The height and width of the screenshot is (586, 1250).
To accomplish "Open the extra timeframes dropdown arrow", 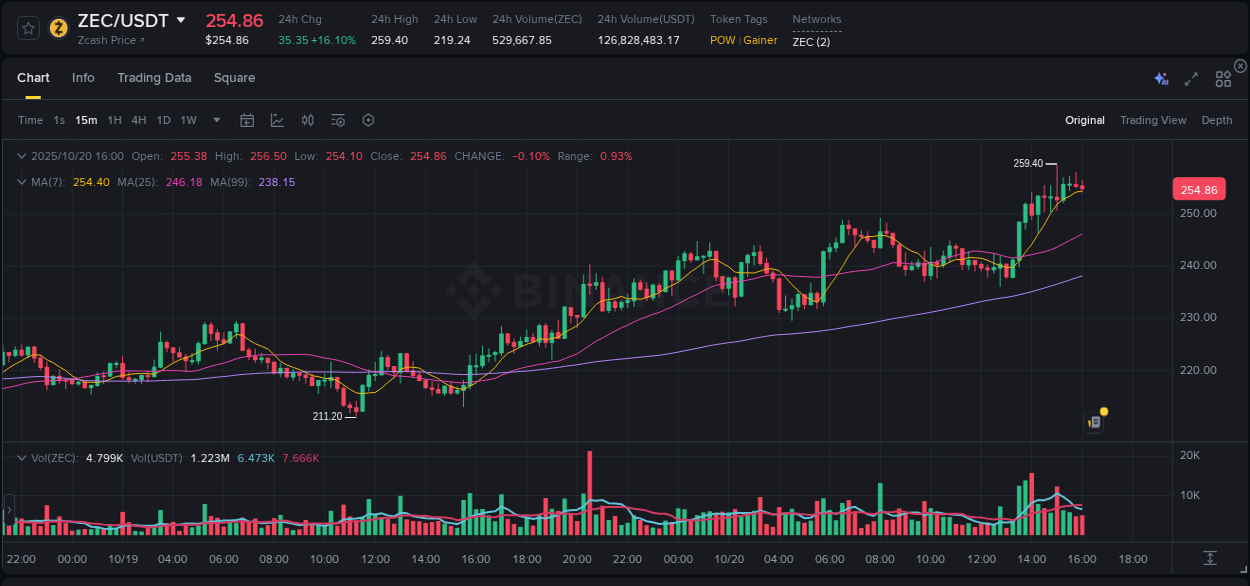I will coord(215,120).
